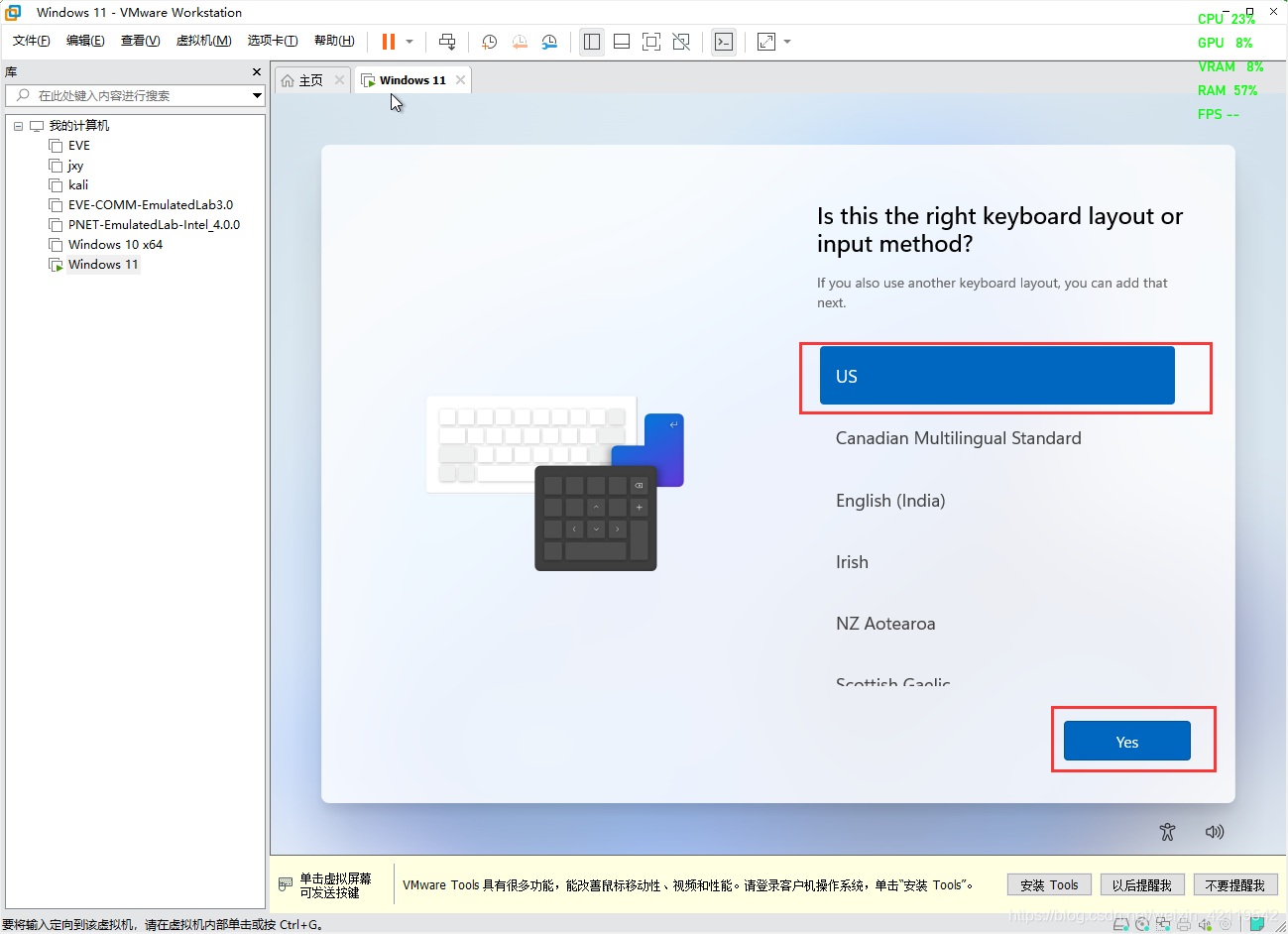This screenshot has height=934, width=1288.
Task: Select the kali virtual machine
Action: [78, 185]
